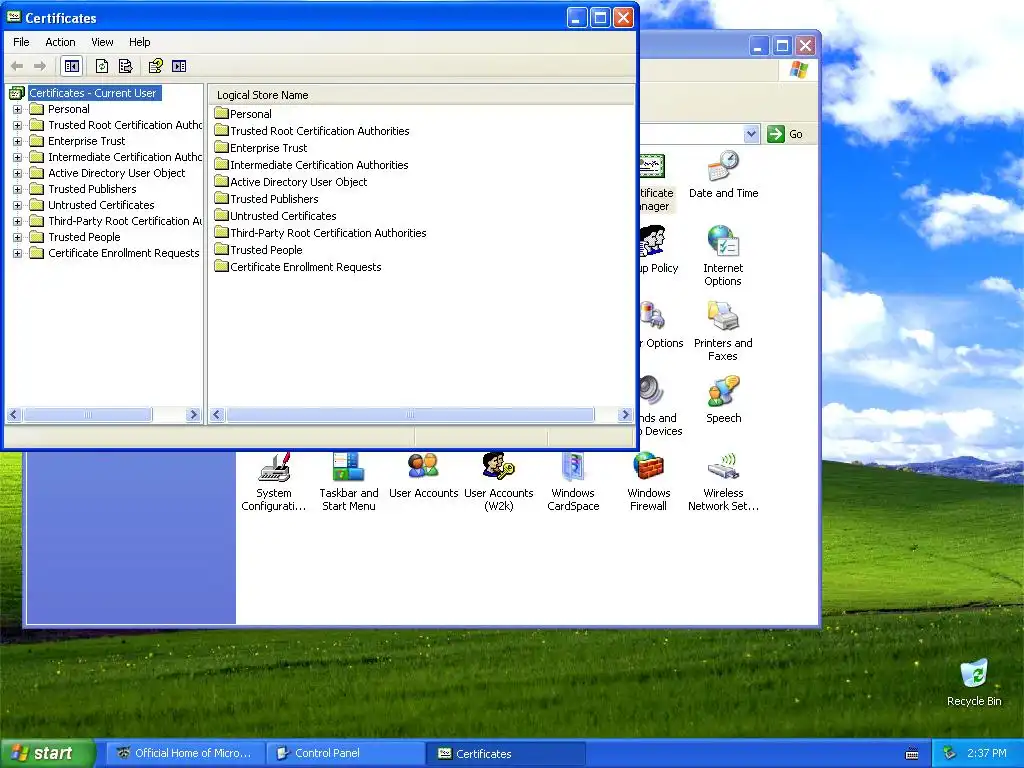Click list pane horizontal scrollbar right arrow
Screen dimensions: 1024x768
(x=625, y=415)
